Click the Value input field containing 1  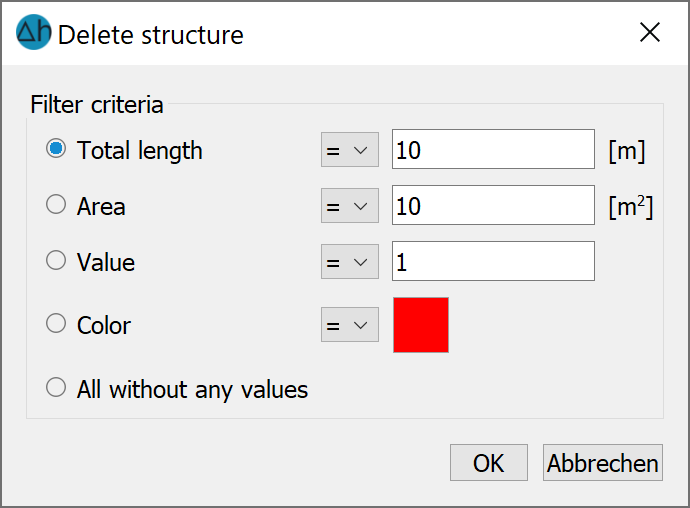coord(493,261)
